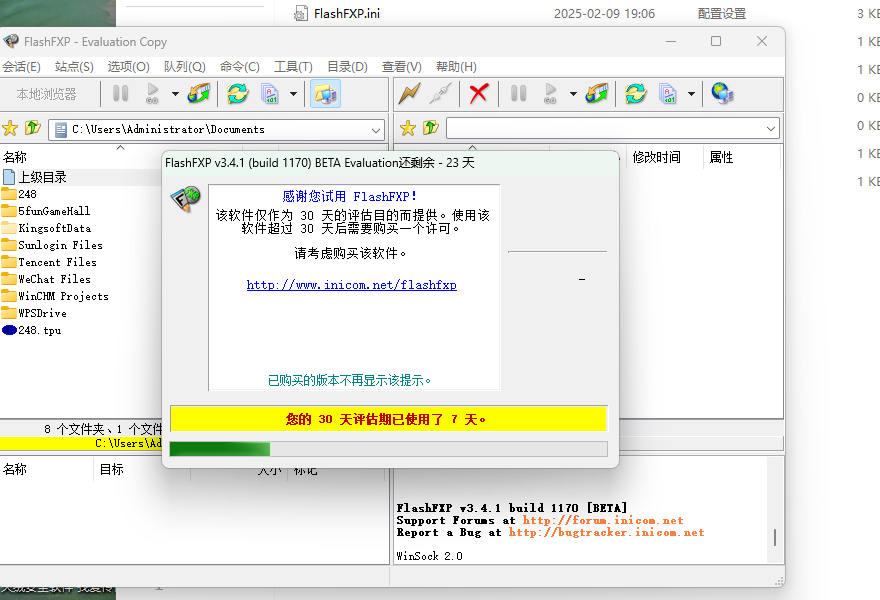The width and height of the screenshot is (880, 600).
Task: Sort local list by 名称 column header
Action: click(x=15, y=157)
